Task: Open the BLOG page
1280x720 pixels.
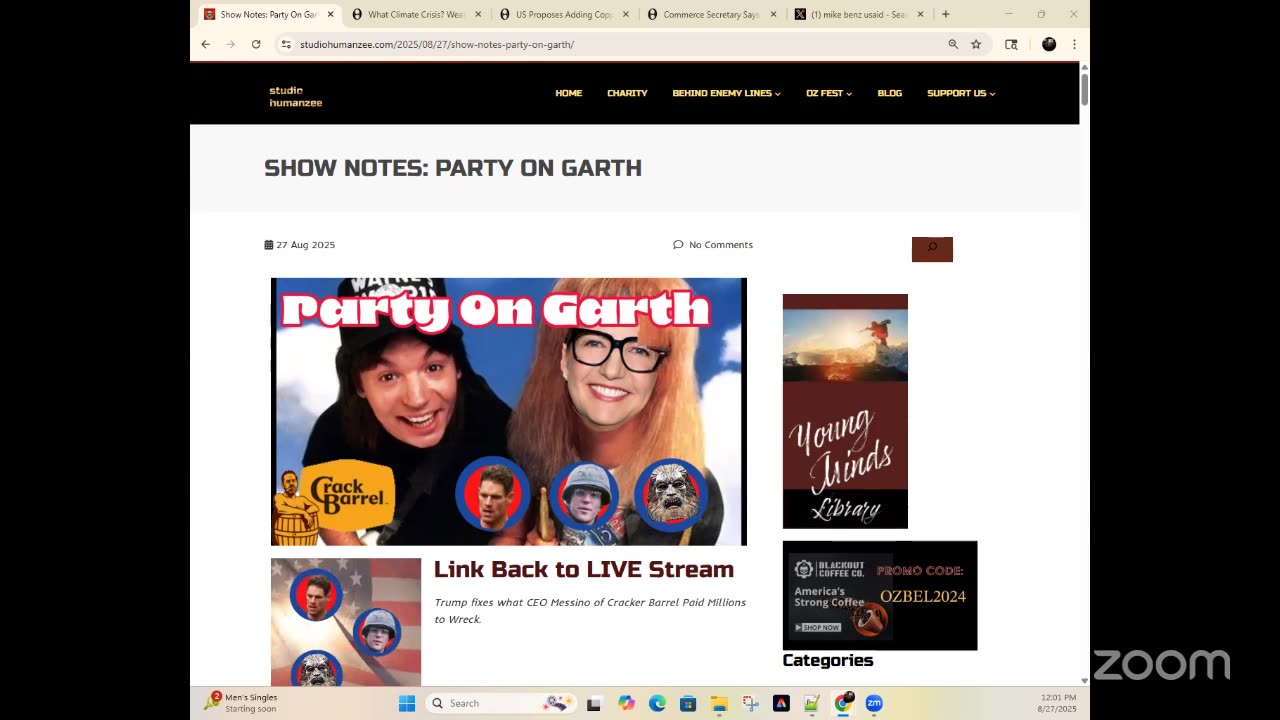Action: point(889,93)
